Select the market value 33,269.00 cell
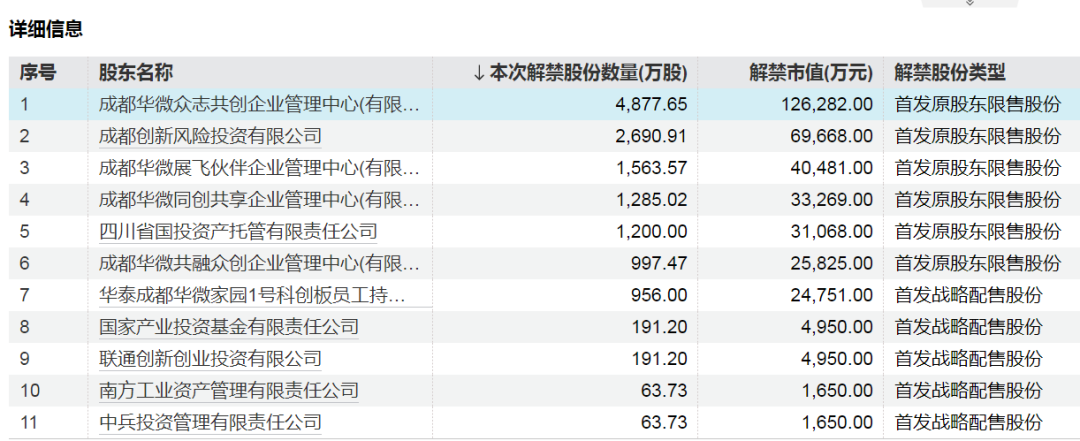The height and width of the screenshot is (441, 1080). (x=832, y=199)
